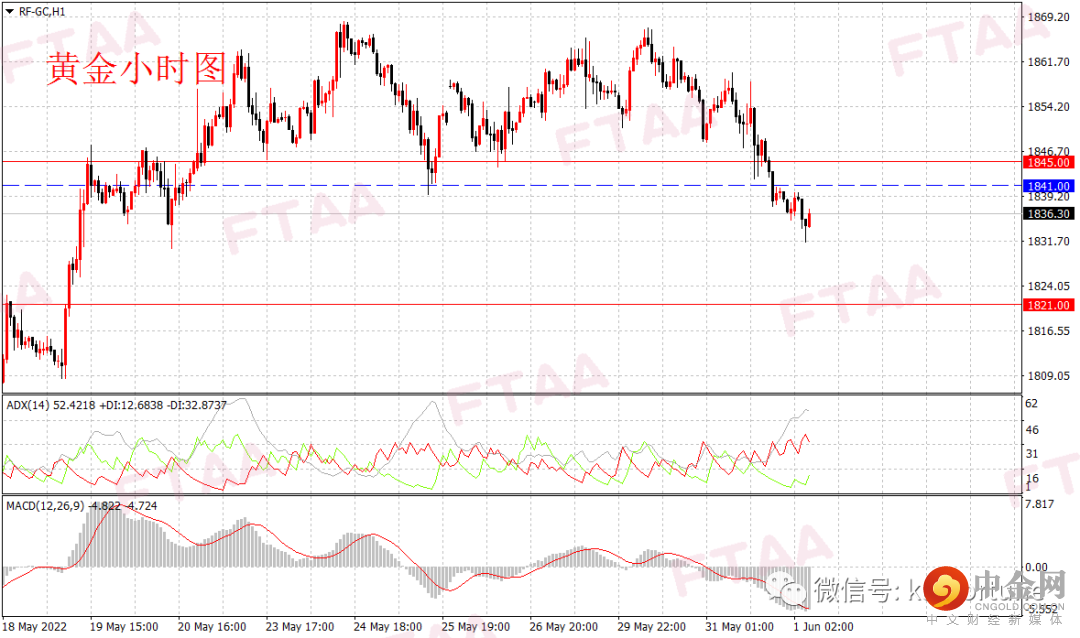
Task: Select the 18 May 2022 date label
Action: (x=34, y=627)
